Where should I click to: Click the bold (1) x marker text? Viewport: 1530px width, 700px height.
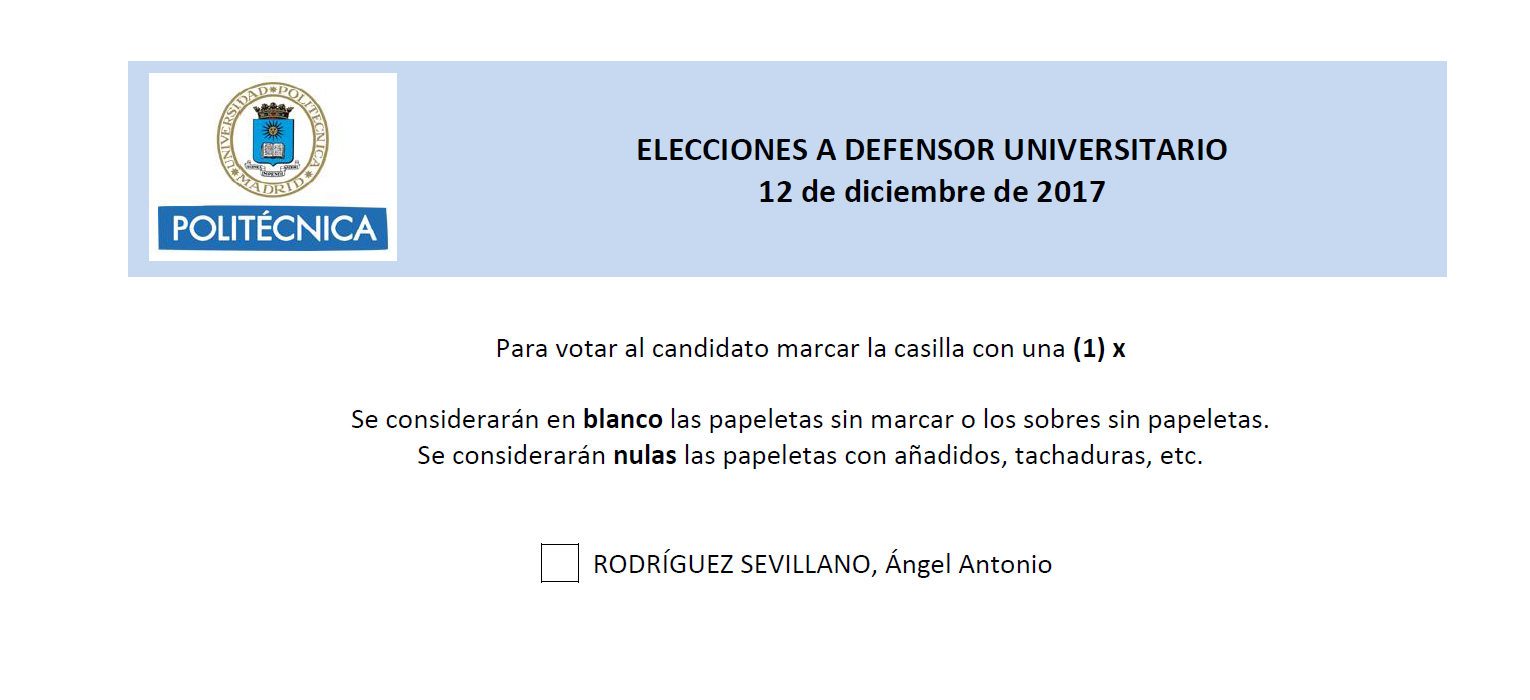[x=1099, y=349]
